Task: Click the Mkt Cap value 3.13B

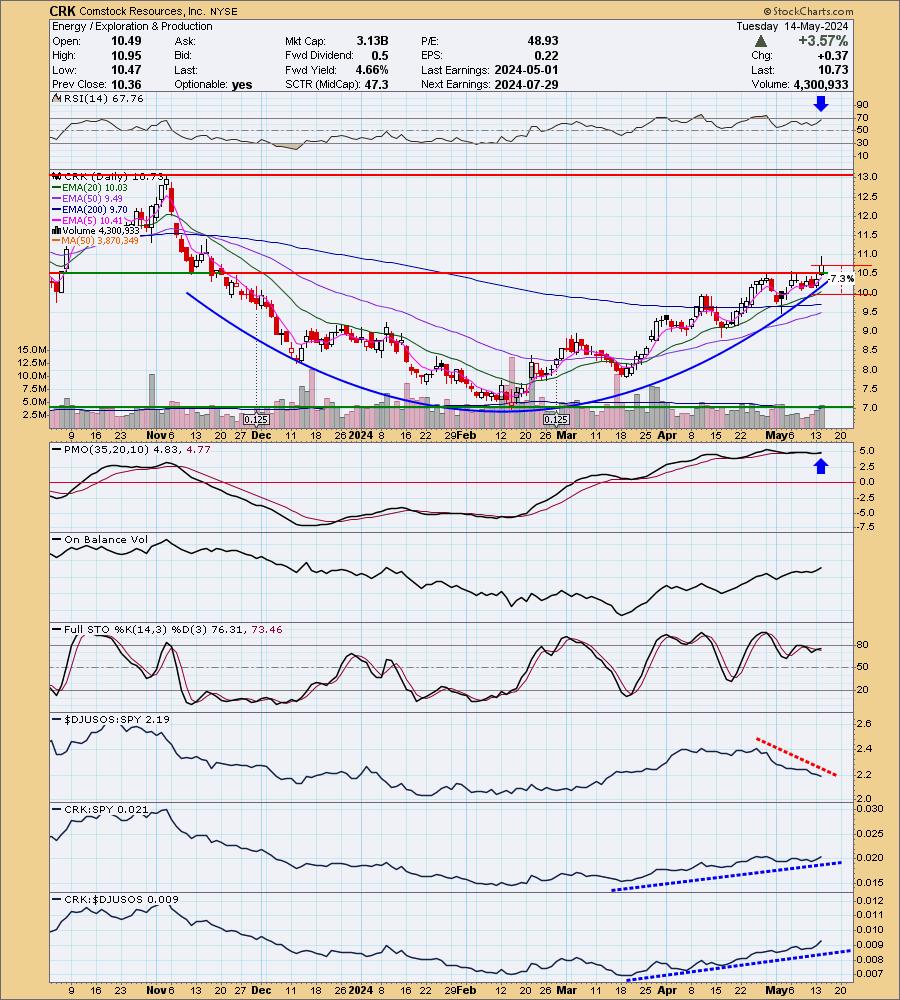Action: [373, 41]
